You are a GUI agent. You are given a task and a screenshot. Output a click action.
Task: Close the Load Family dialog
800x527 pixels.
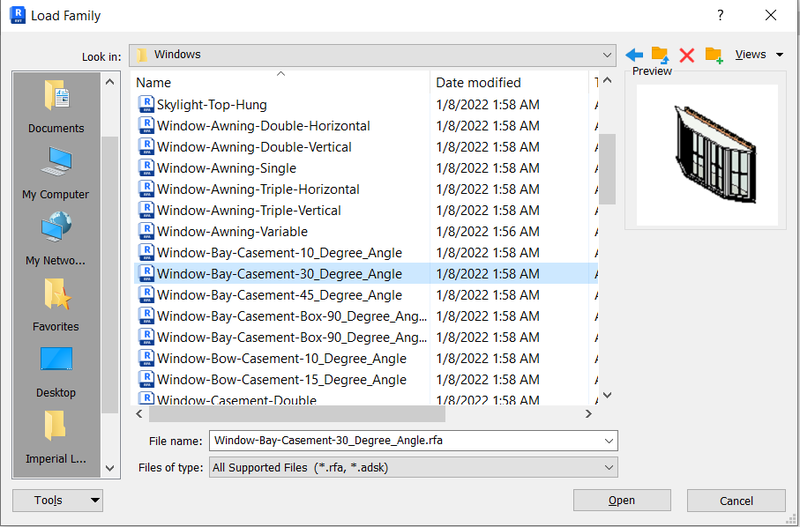[771, 15]
